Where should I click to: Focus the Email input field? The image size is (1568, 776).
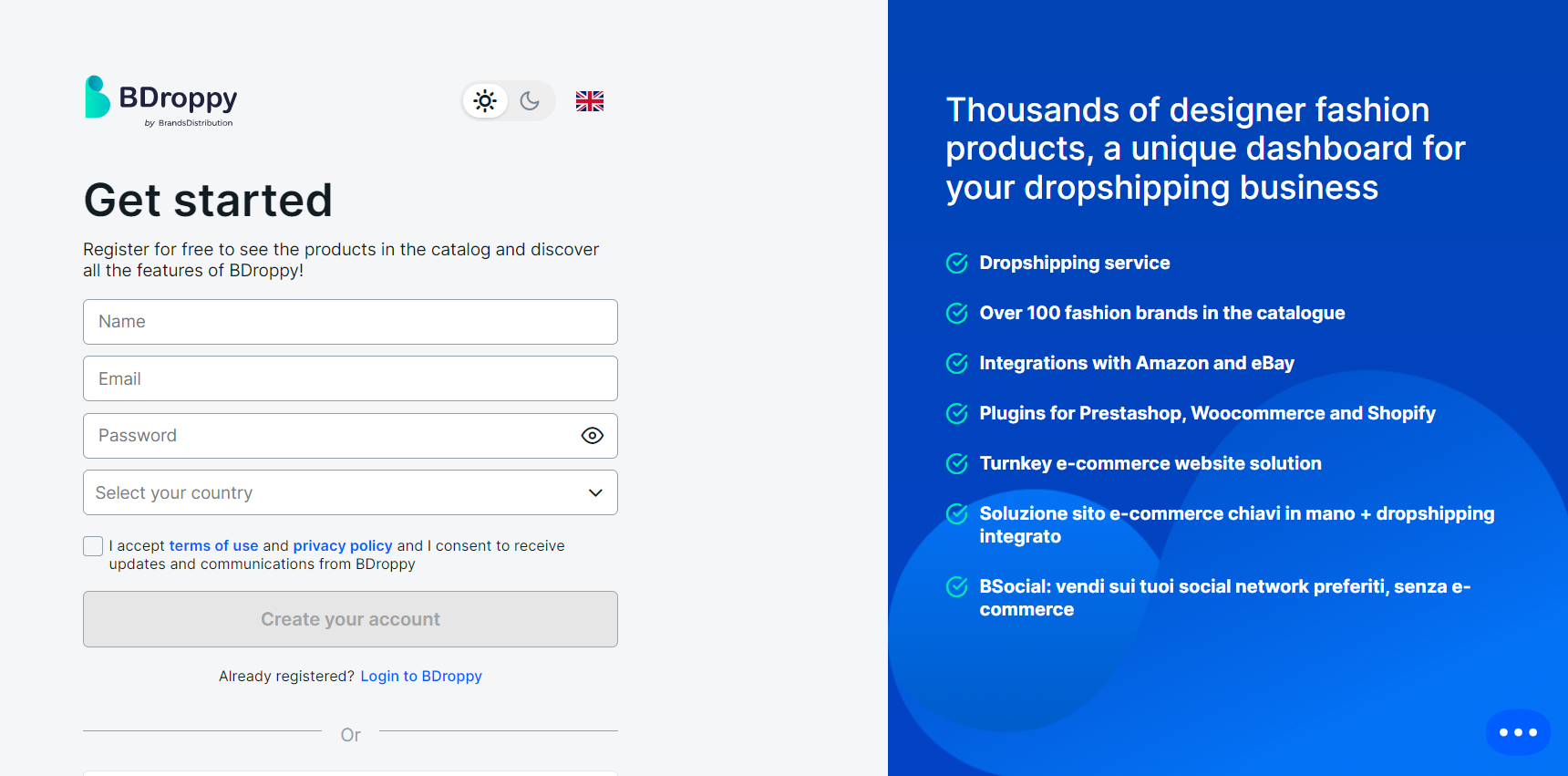[x=350, y=378]
